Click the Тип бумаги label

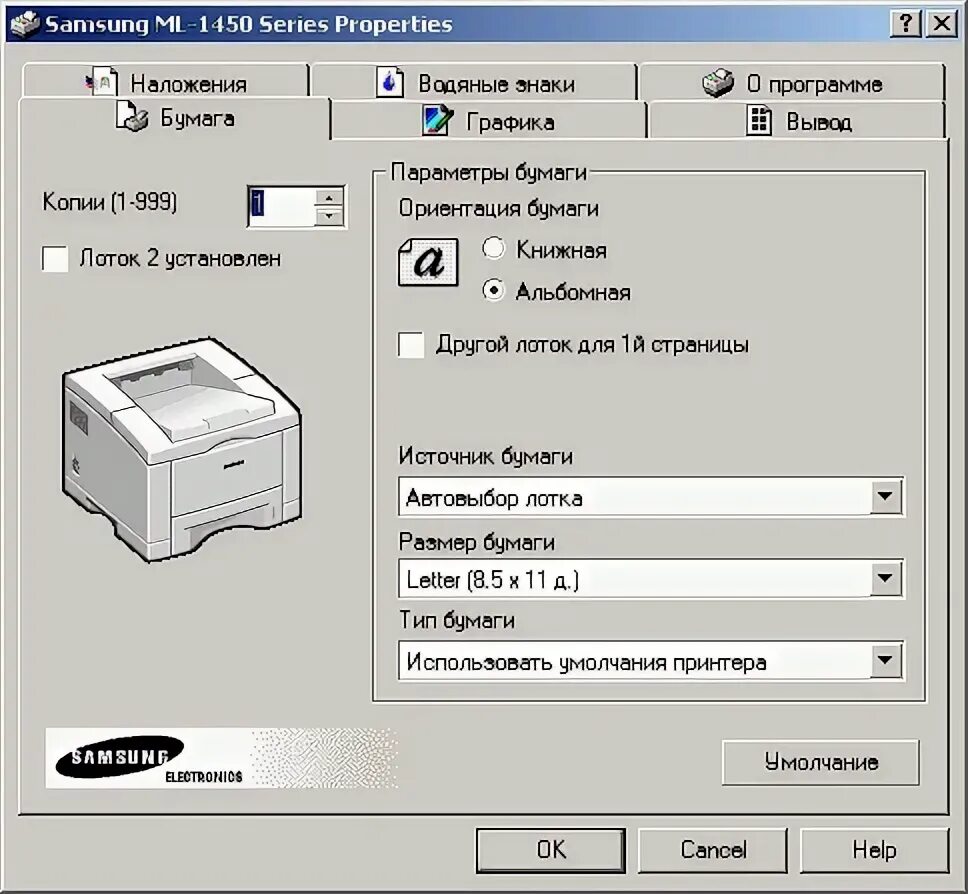click(x=457, y=620)
